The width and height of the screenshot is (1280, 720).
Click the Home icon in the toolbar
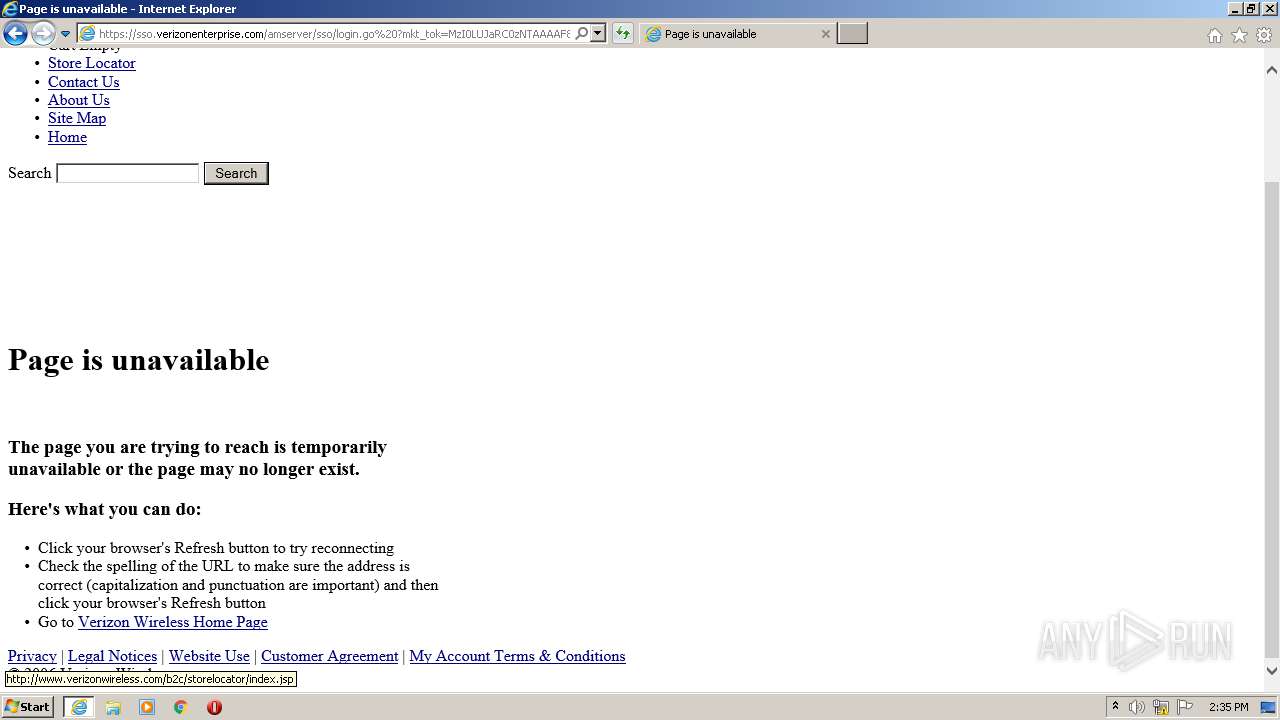coord(1214,35)
